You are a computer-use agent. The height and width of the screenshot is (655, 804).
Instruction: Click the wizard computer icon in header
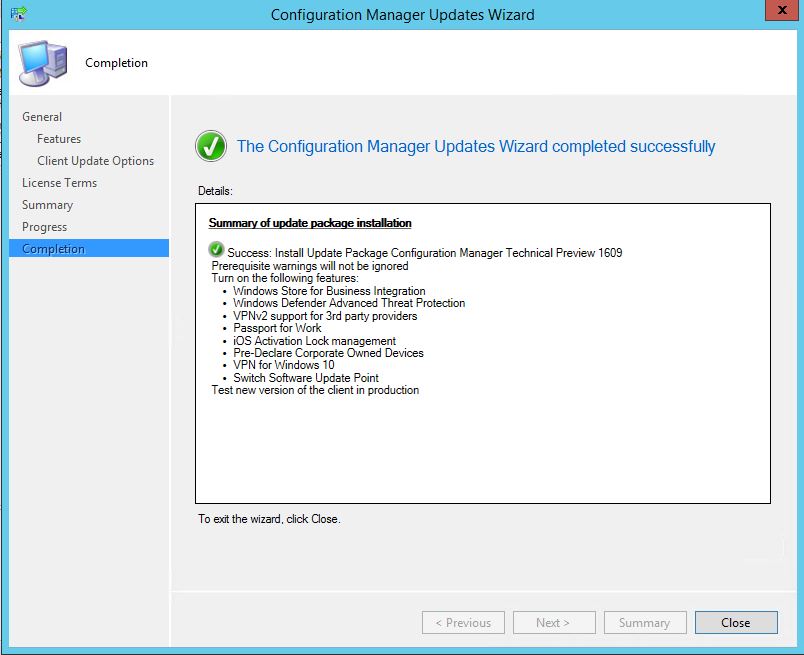[45, 62]
